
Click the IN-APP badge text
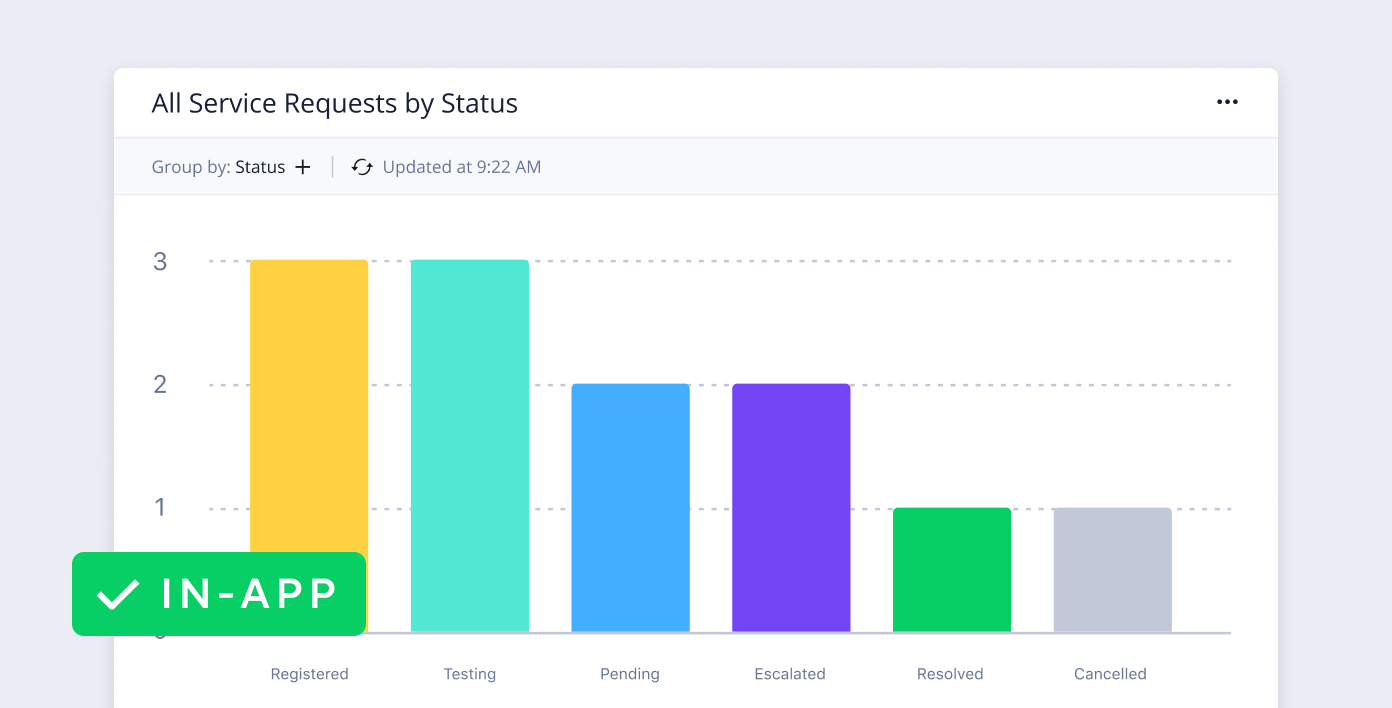(x=249, y=594)
